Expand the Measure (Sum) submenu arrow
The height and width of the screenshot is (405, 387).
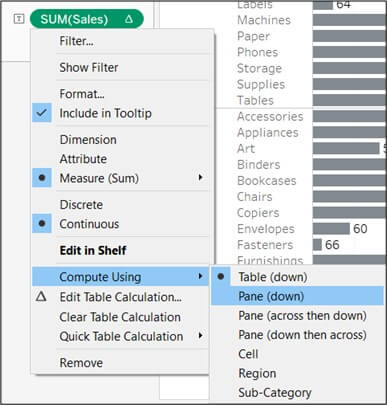coord(200,177)
